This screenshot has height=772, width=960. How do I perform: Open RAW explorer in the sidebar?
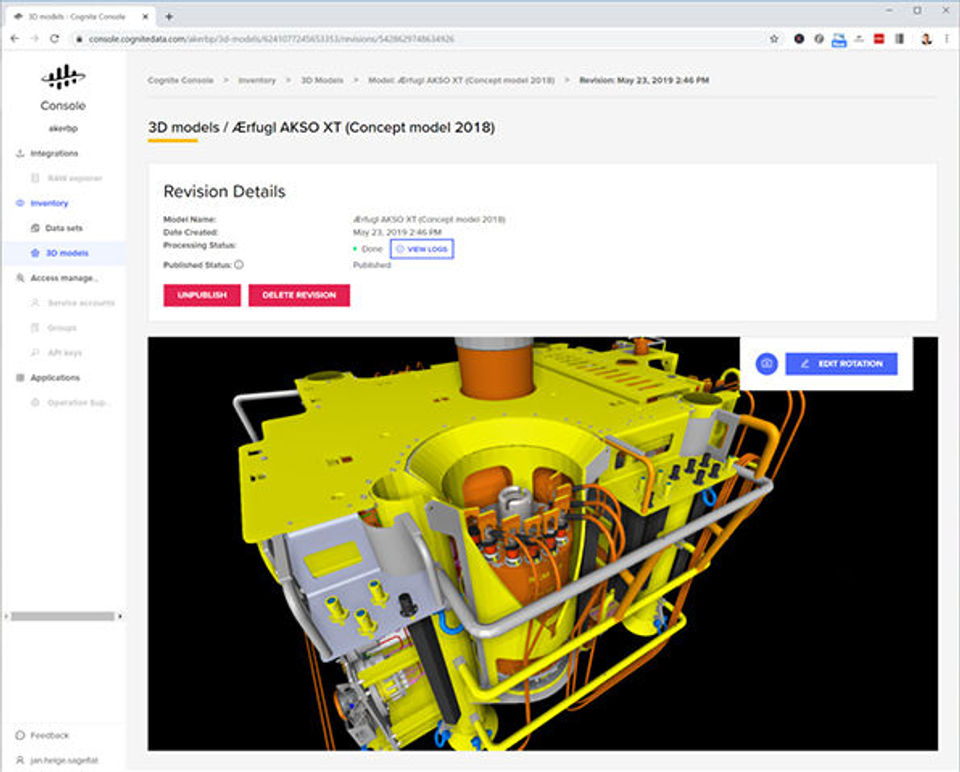[75, 178]
